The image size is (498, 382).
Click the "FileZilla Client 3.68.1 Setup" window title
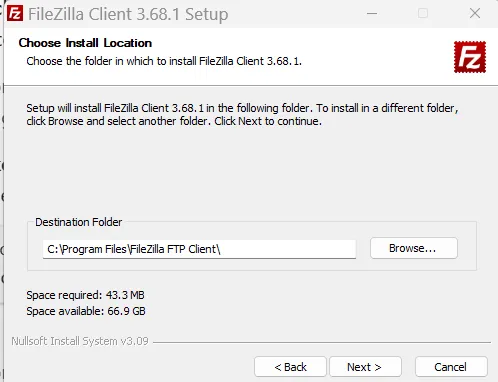(x=128, y=14)
